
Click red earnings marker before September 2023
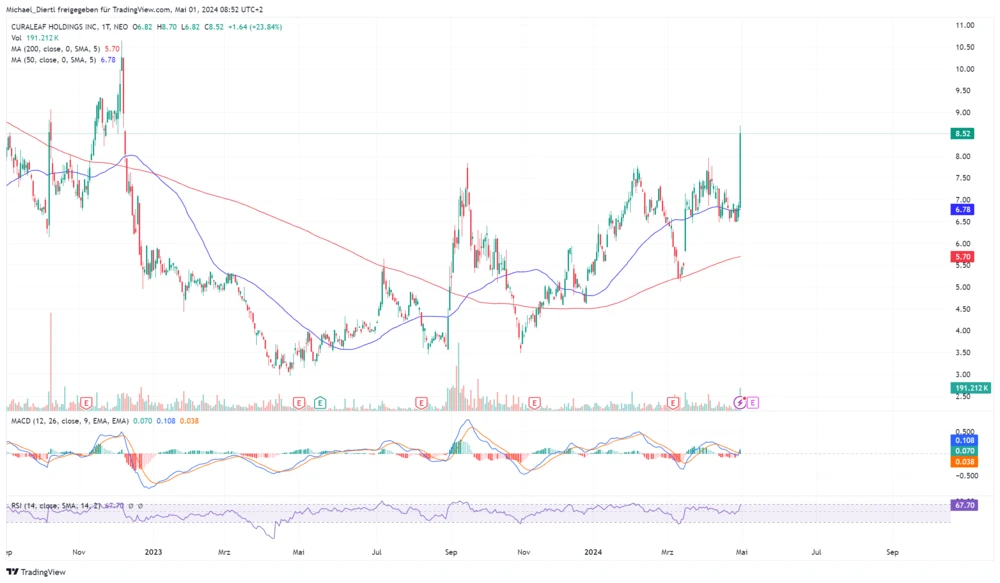click(x=421, y=402)
